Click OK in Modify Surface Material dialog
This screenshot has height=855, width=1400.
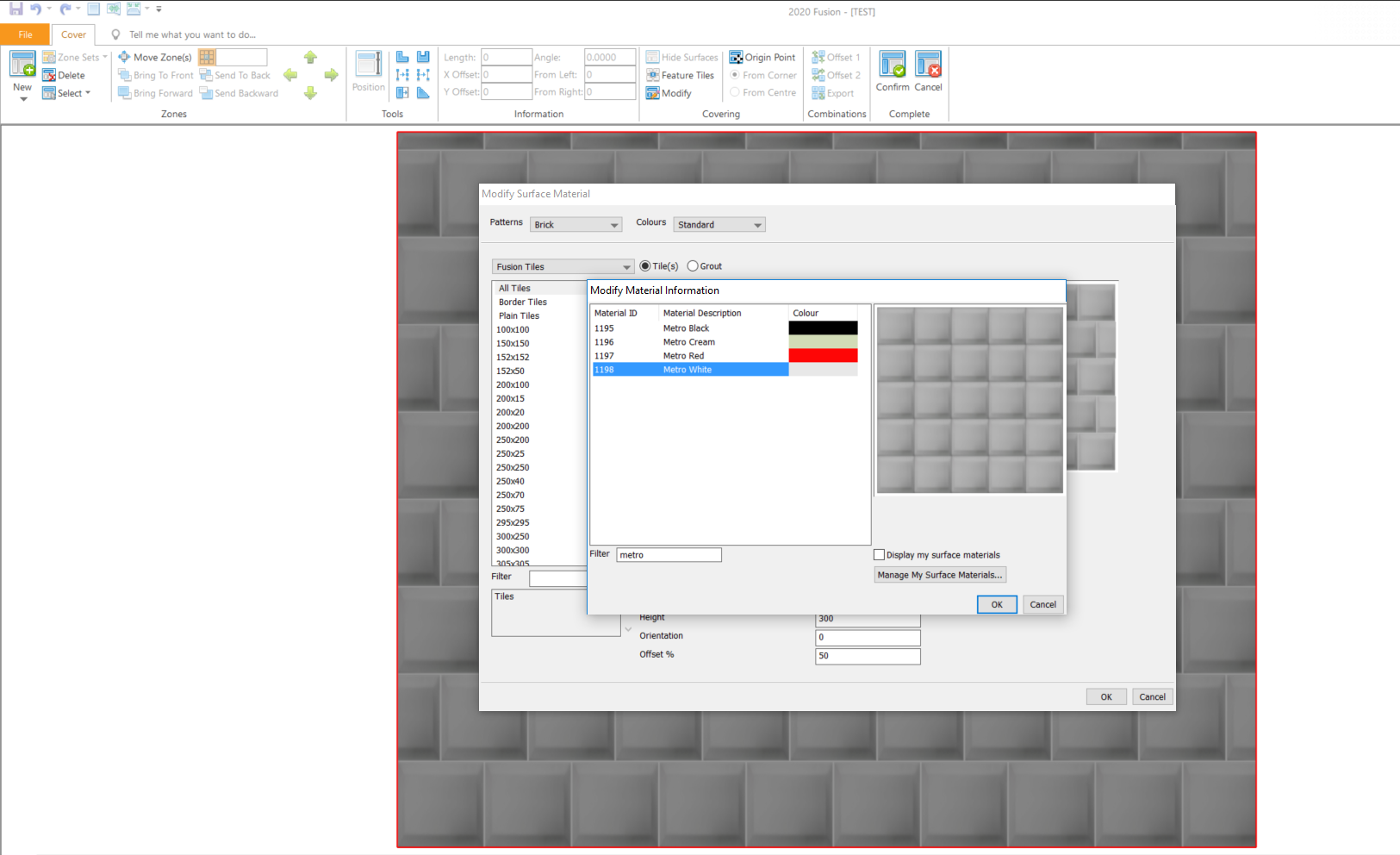(x=1106, y=696)
